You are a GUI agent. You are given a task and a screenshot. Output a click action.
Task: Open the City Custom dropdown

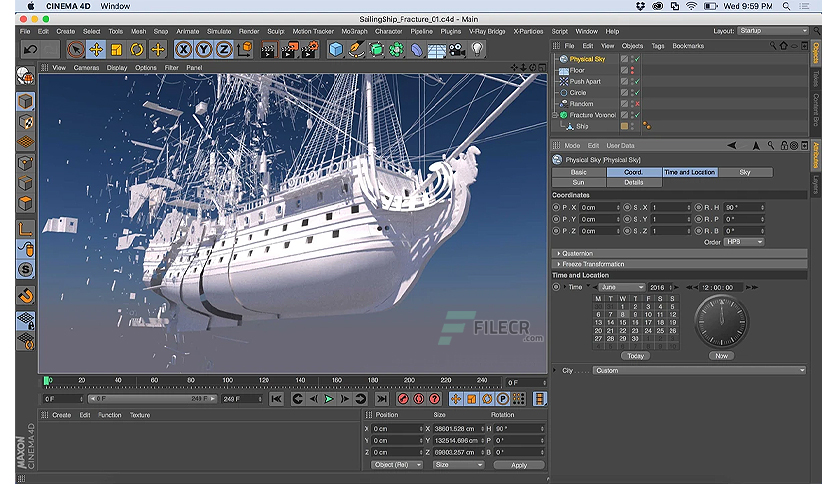pos(700,370)
